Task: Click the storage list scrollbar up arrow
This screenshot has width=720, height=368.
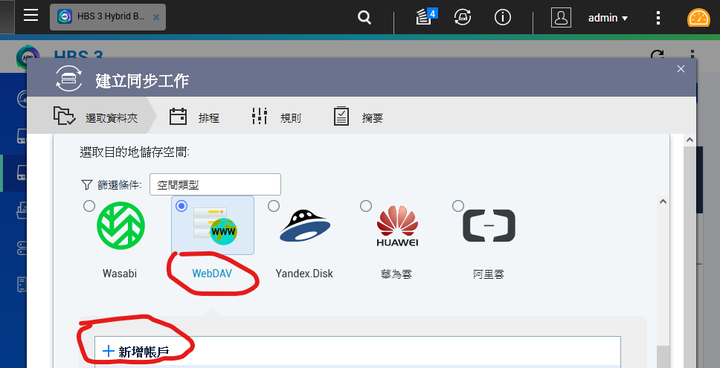Action: [663, 201]
